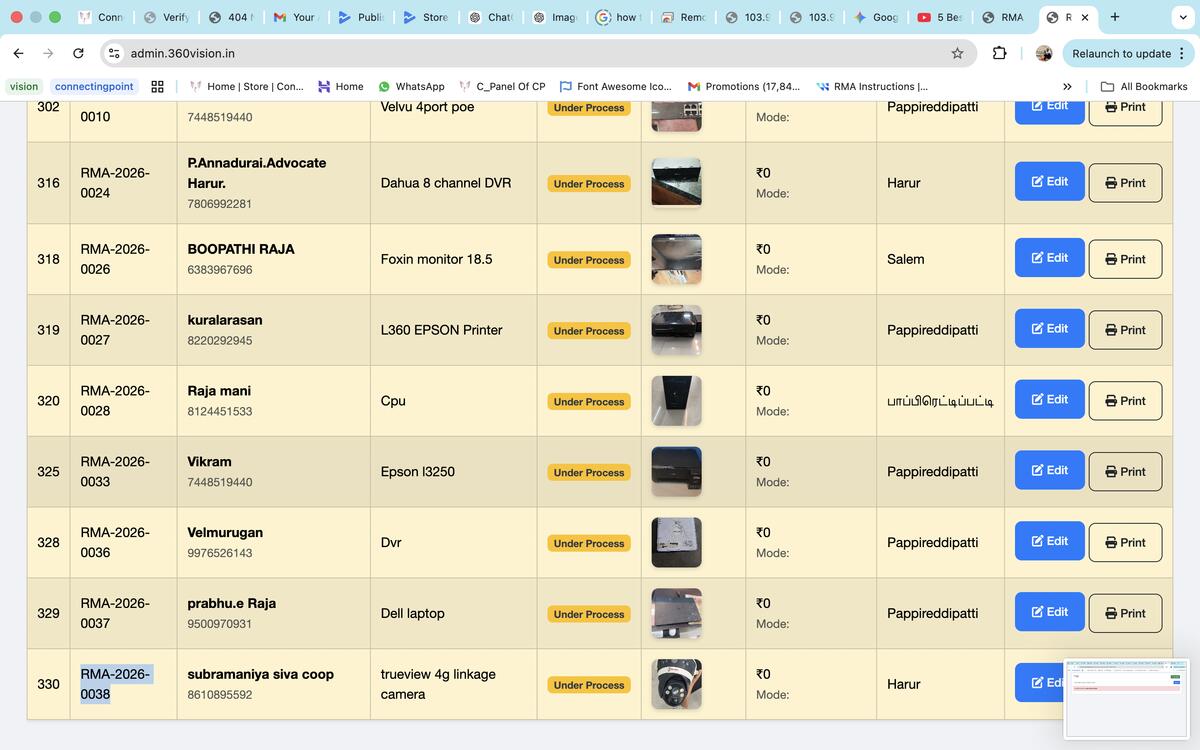Switch to the RMA tab

pos(1003,17)
